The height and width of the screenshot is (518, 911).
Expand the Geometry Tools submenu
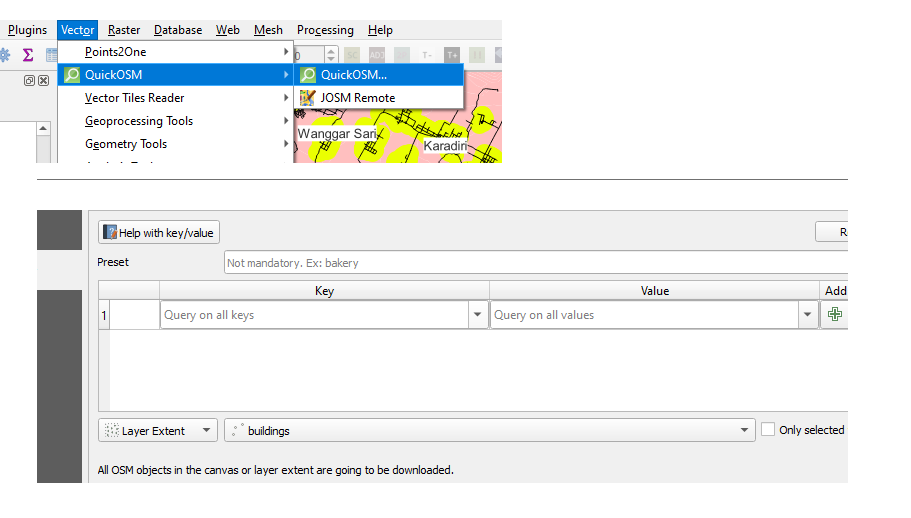(x=175, y=143)
